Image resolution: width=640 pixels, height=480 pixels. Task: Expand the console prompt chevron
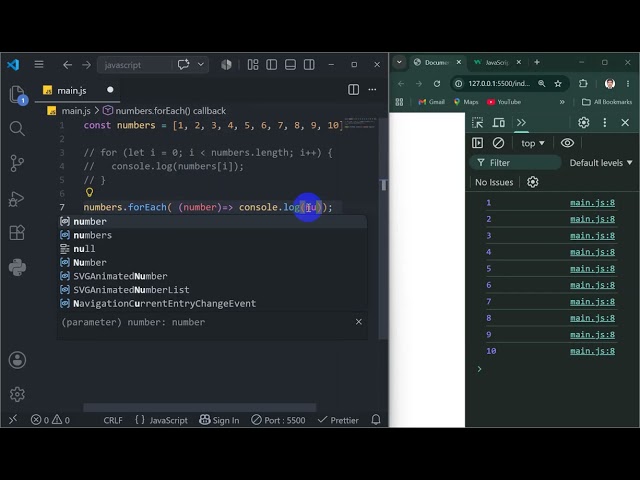(x=480, y=369)
